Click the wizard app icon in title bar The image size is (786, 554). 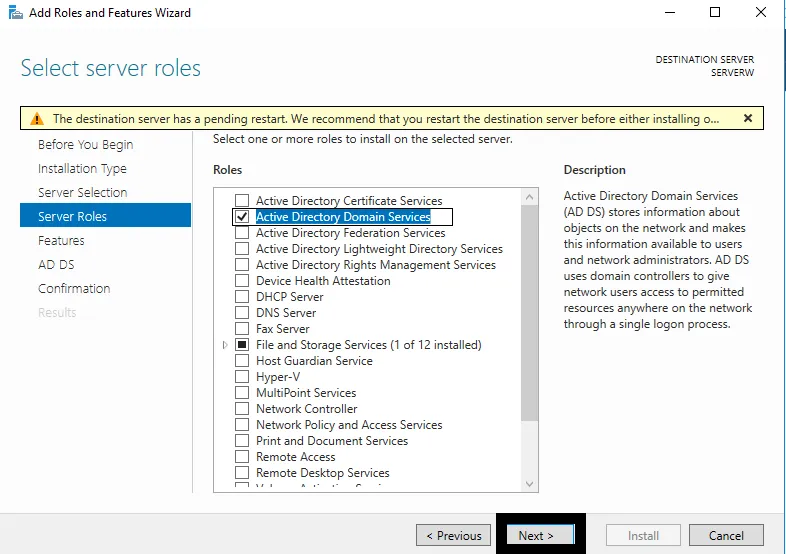click(16, 13)
